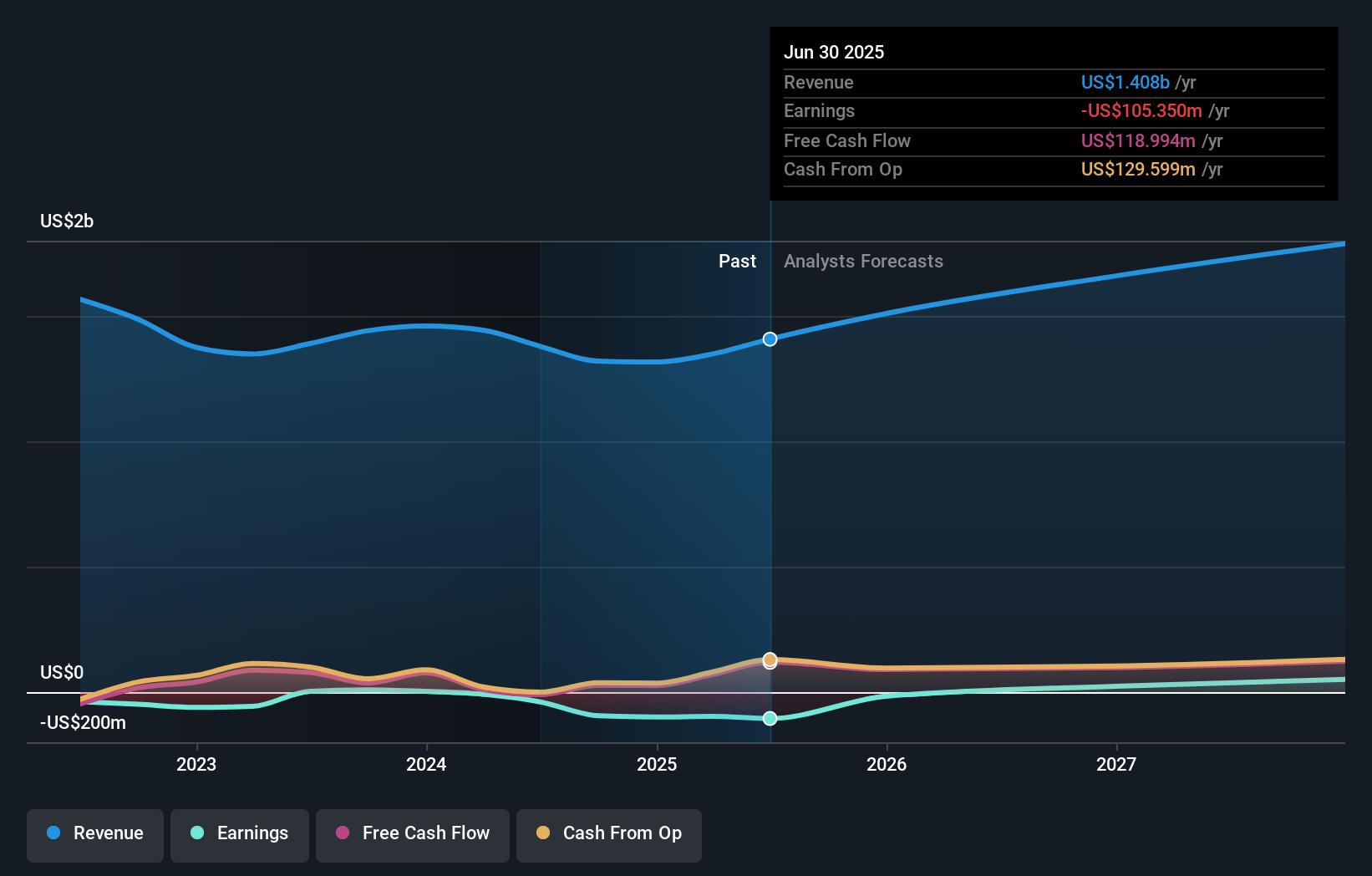This screenshot has width=1372, height=876.
Task: Click the 2024 x-axis label
Action: click(x=426, y=764)
